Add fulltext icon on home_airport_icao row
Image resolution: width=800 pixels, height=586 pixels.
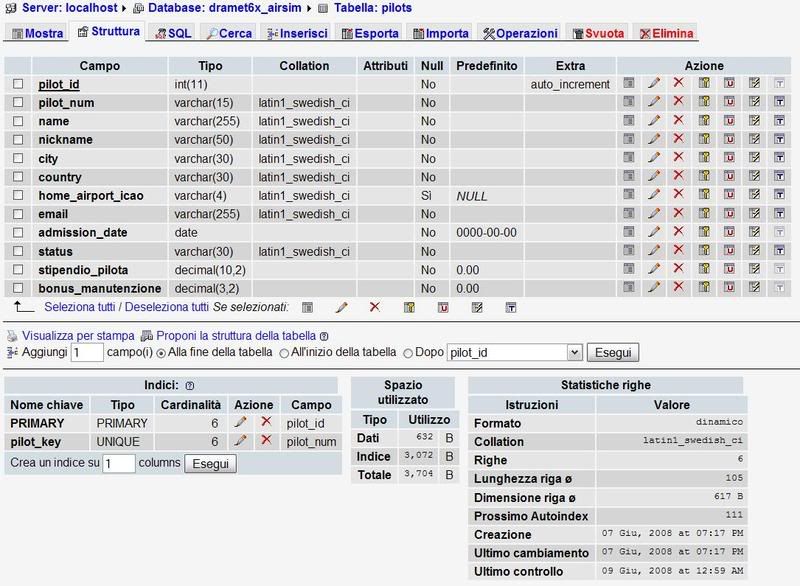coord(779,194)
